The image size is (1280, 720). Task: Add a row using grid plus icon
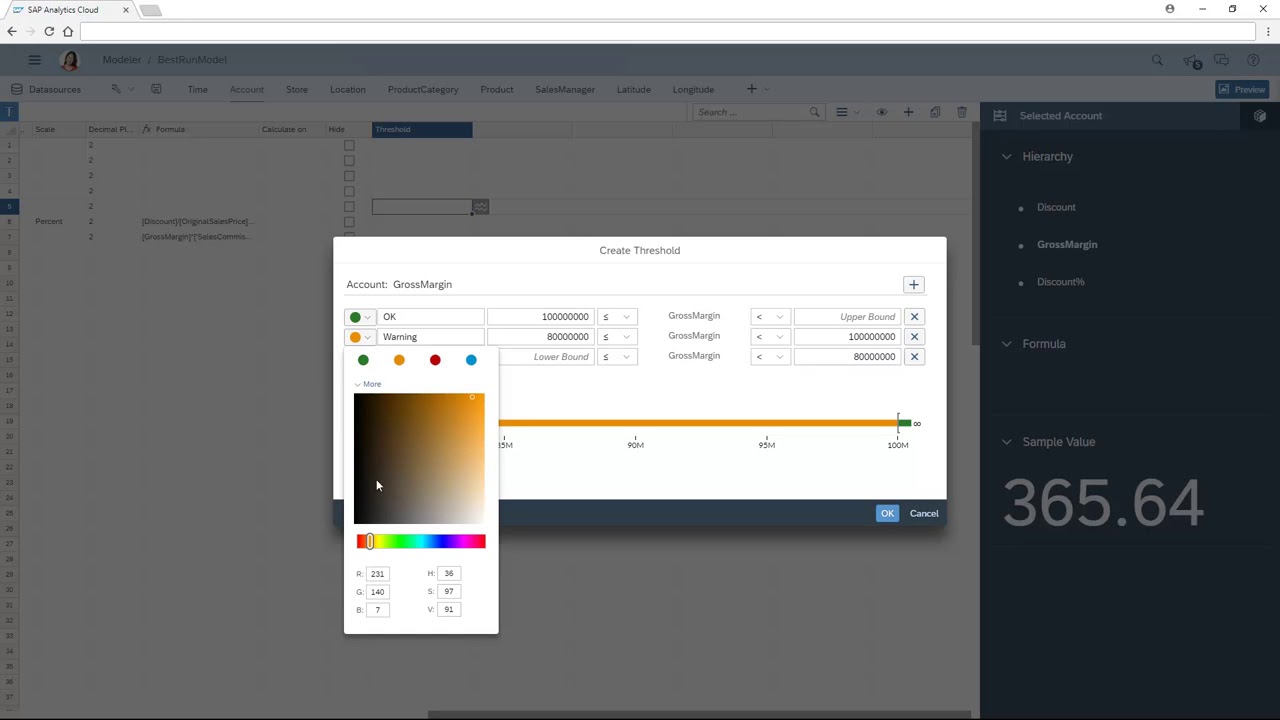tap(908, 112)
